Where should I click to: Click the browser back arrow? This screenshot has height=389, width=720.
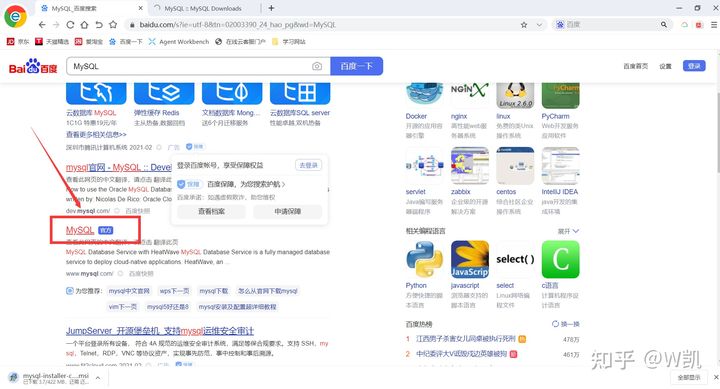click(42, 25)
